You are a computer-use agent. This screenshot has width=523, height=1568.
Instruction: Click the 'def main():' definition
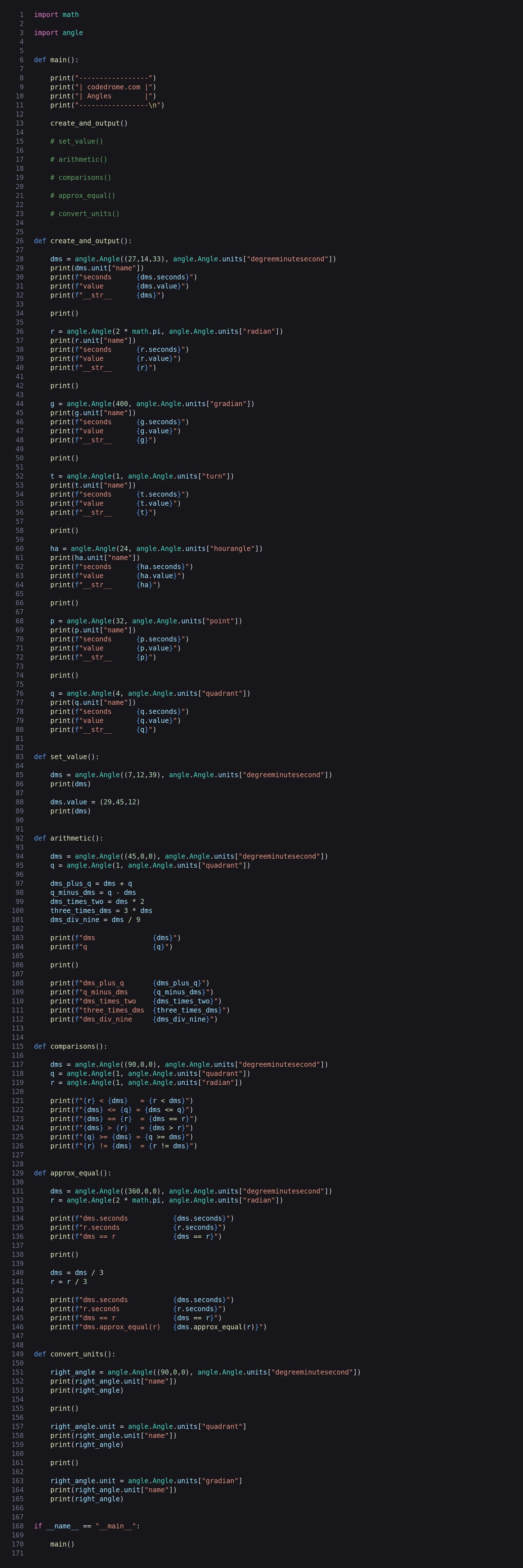point(56,60)
